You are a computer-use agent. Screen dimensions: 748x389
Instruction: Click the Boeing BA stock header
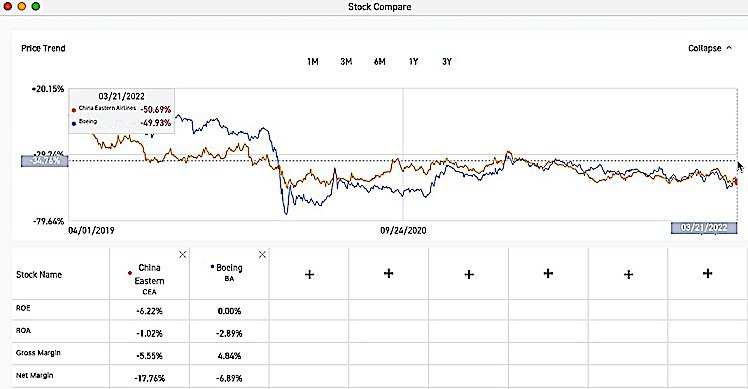coord(229,272)
